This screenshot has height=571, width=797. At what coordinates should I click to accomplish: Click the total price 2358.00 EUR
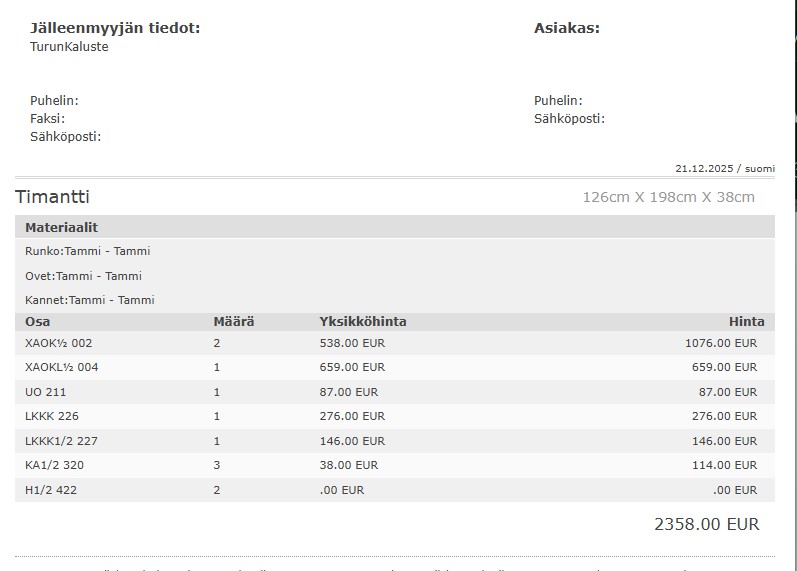(x=706, y=524)
